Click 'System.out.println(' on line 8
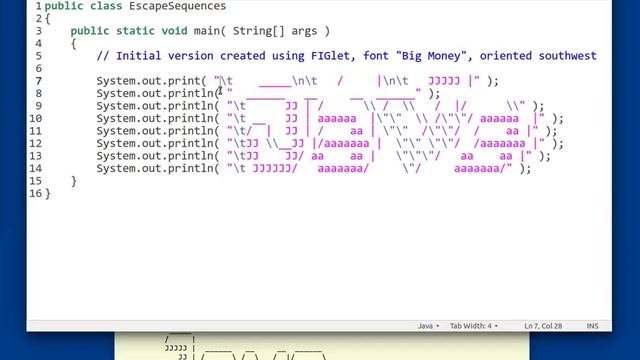This screenshot has height=360, width=640. (x=158, y=93)
